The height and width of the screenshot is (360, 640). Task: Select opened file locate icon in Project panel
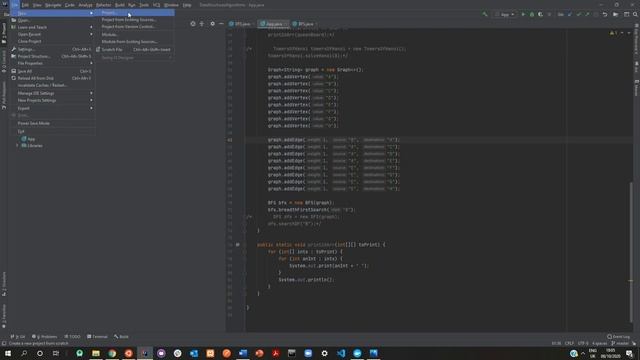point(193,24)
